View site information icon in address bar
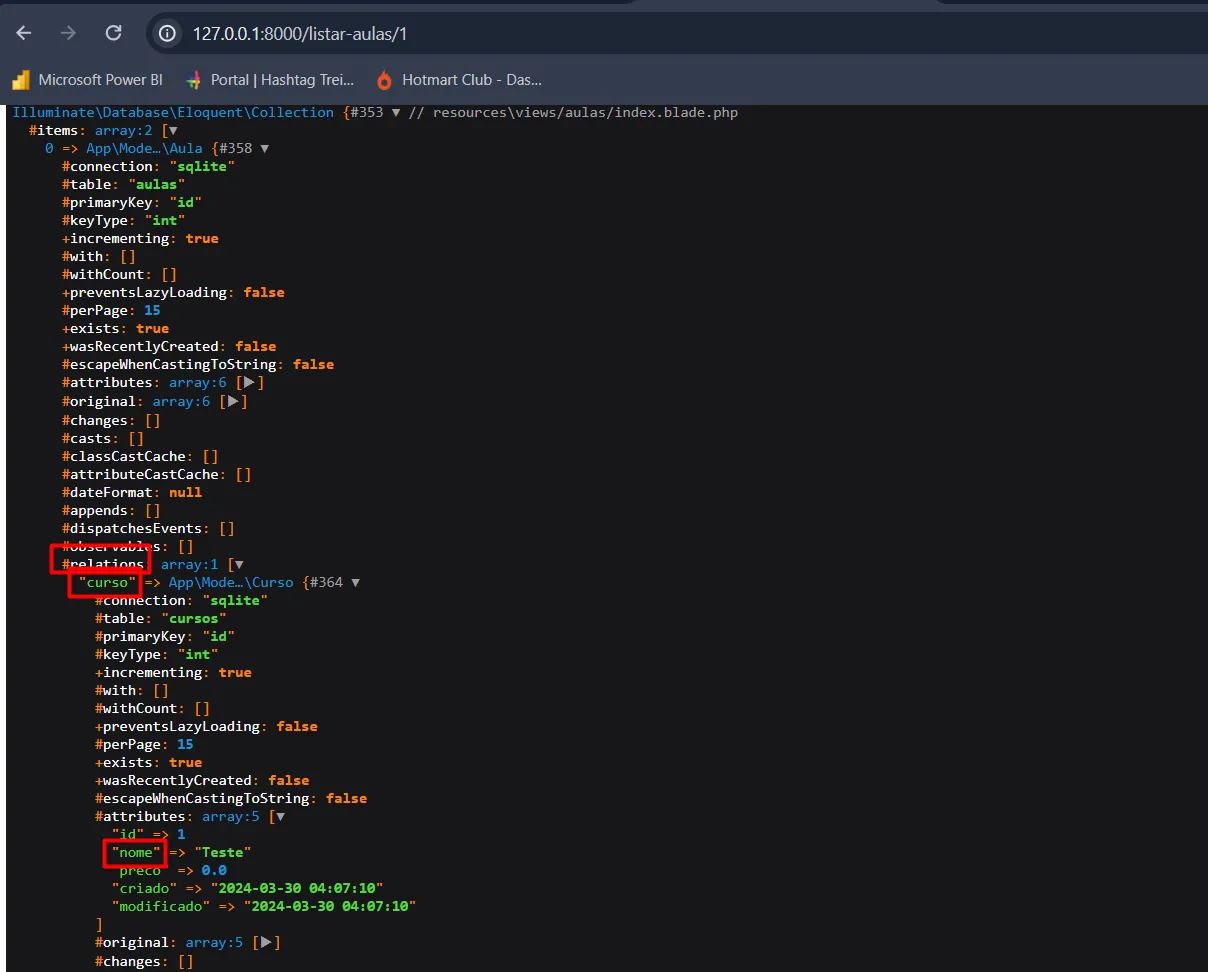 pos(168,34)
